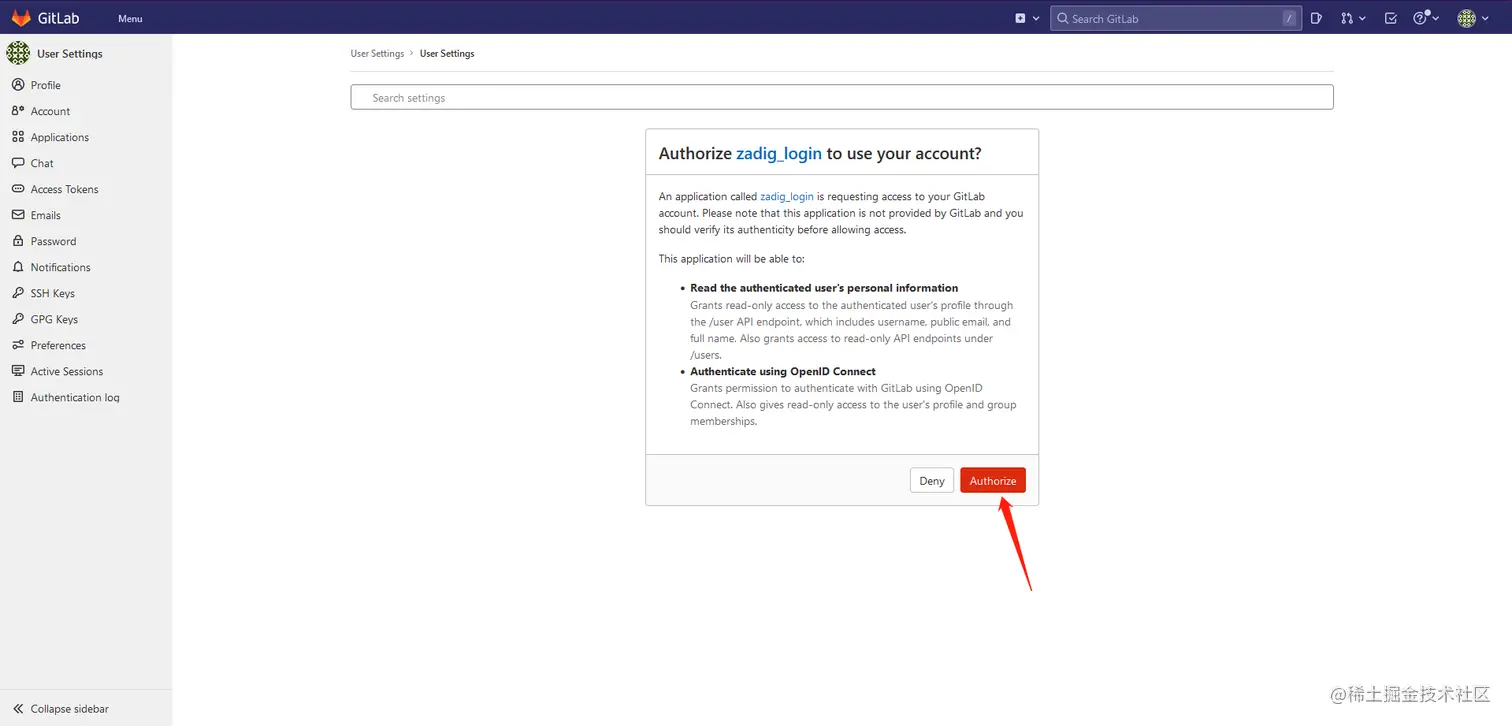
Task: Click the Chat bubble icon
Action: pos(18,163)
